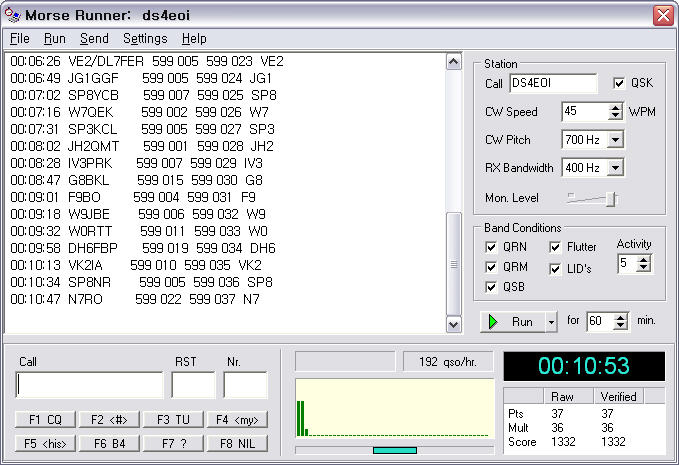Screen dimensions: 679x465
Task: Click the log scrollbar up arrow
Action: (453, 62)
